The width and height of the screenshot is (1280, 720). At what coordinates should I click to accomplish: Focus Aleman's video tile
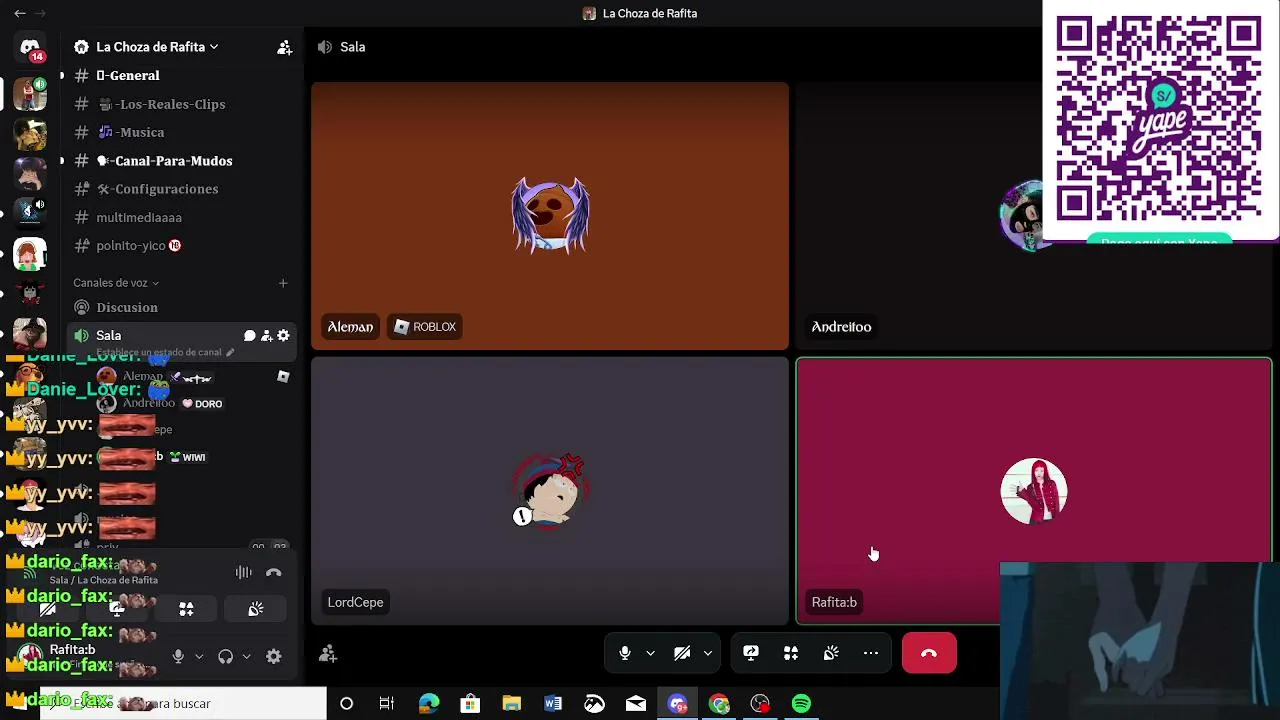tap(550, 216)
